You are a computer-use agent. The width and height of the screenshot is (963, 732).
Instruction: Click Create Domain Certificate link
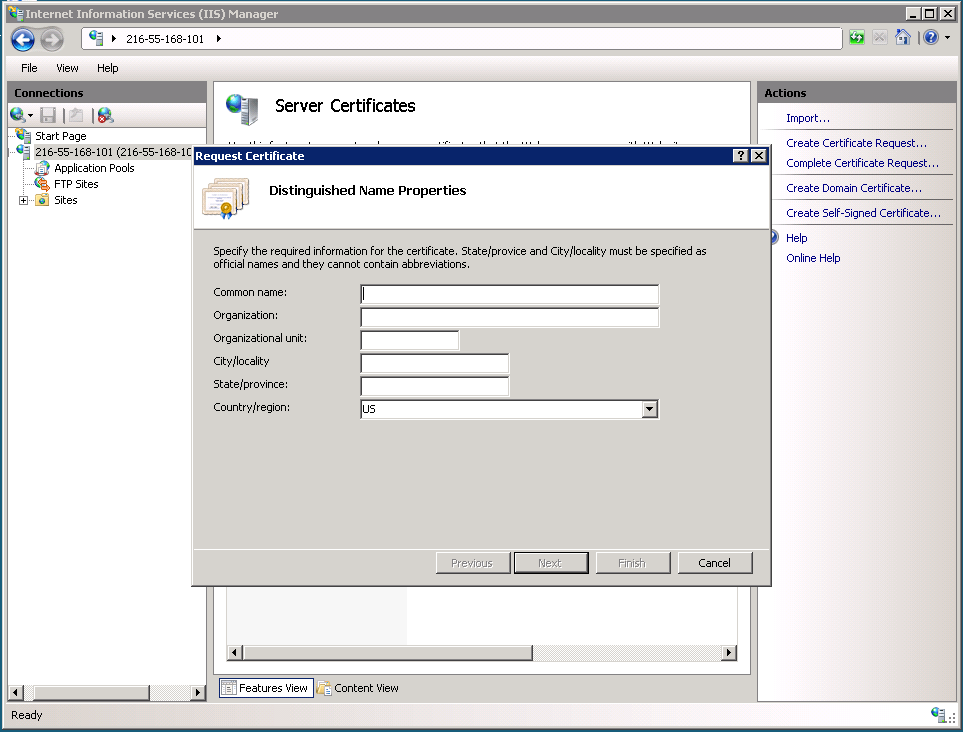click(x=854, y=188)
